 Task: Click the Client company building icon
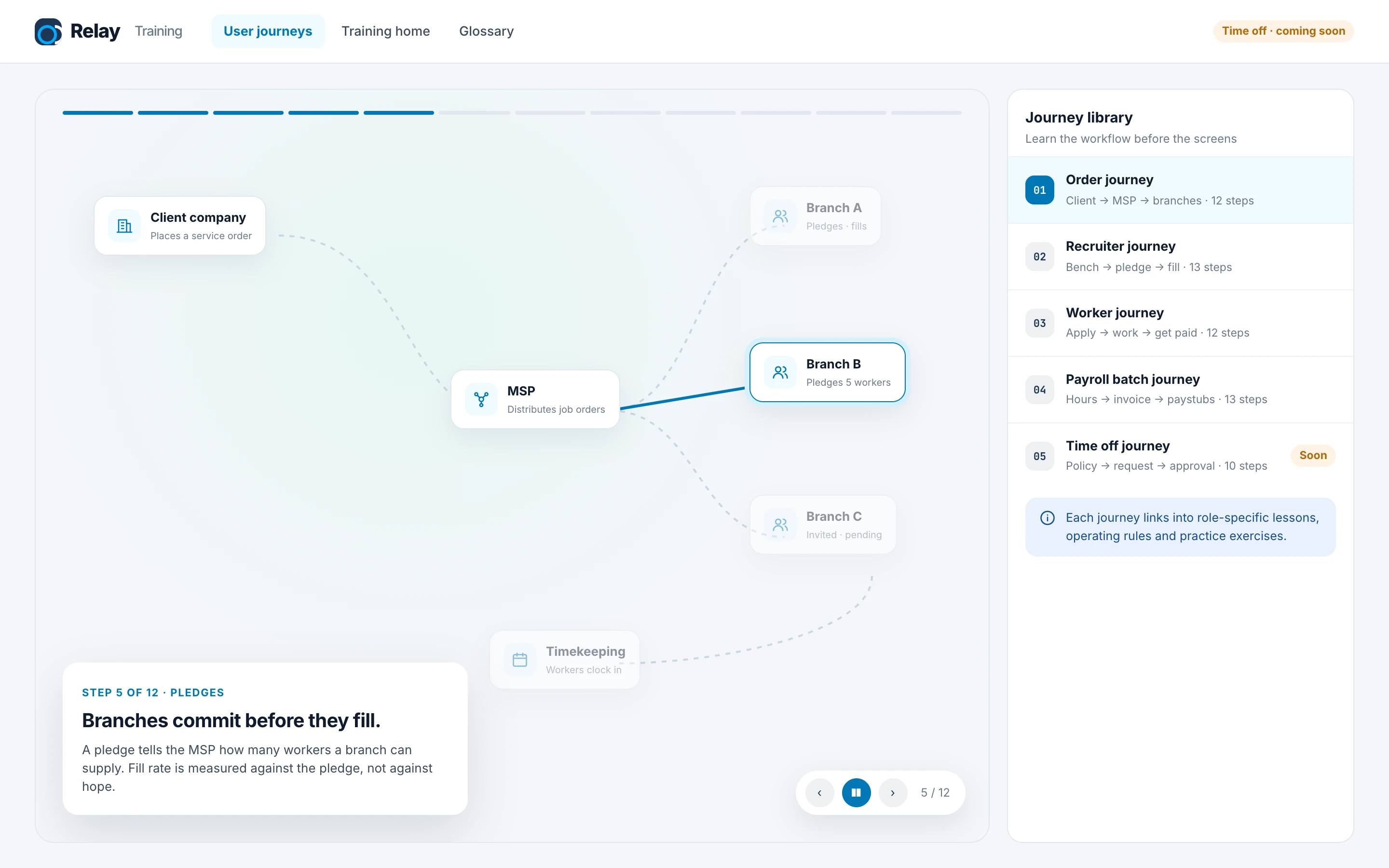click(124, 226)
